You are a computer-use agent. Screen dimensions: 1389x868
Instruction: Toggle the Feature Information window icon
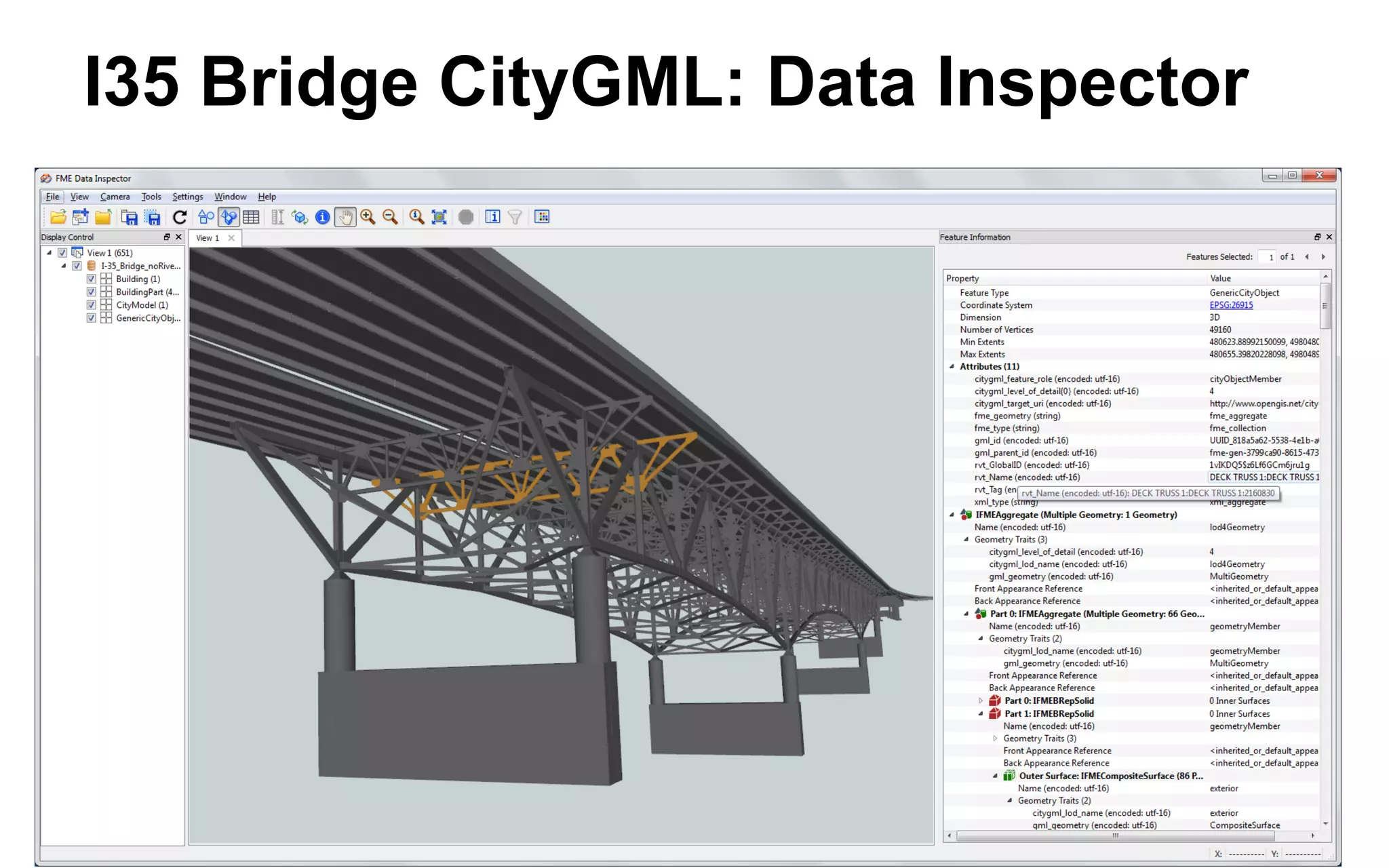(x=493, y=217)
